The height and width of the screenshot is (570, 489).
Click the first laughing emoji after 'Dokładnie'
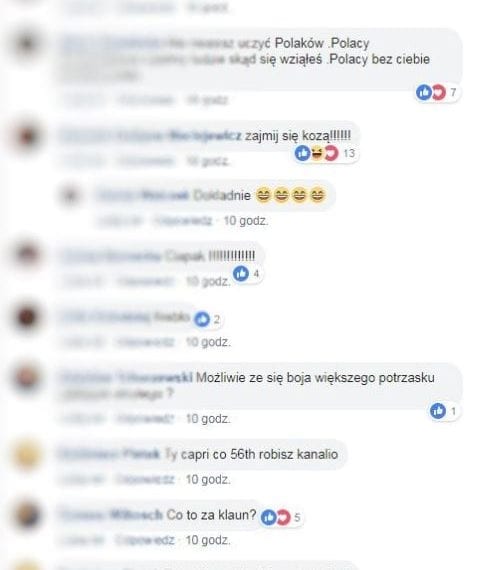tap(263, 195)
